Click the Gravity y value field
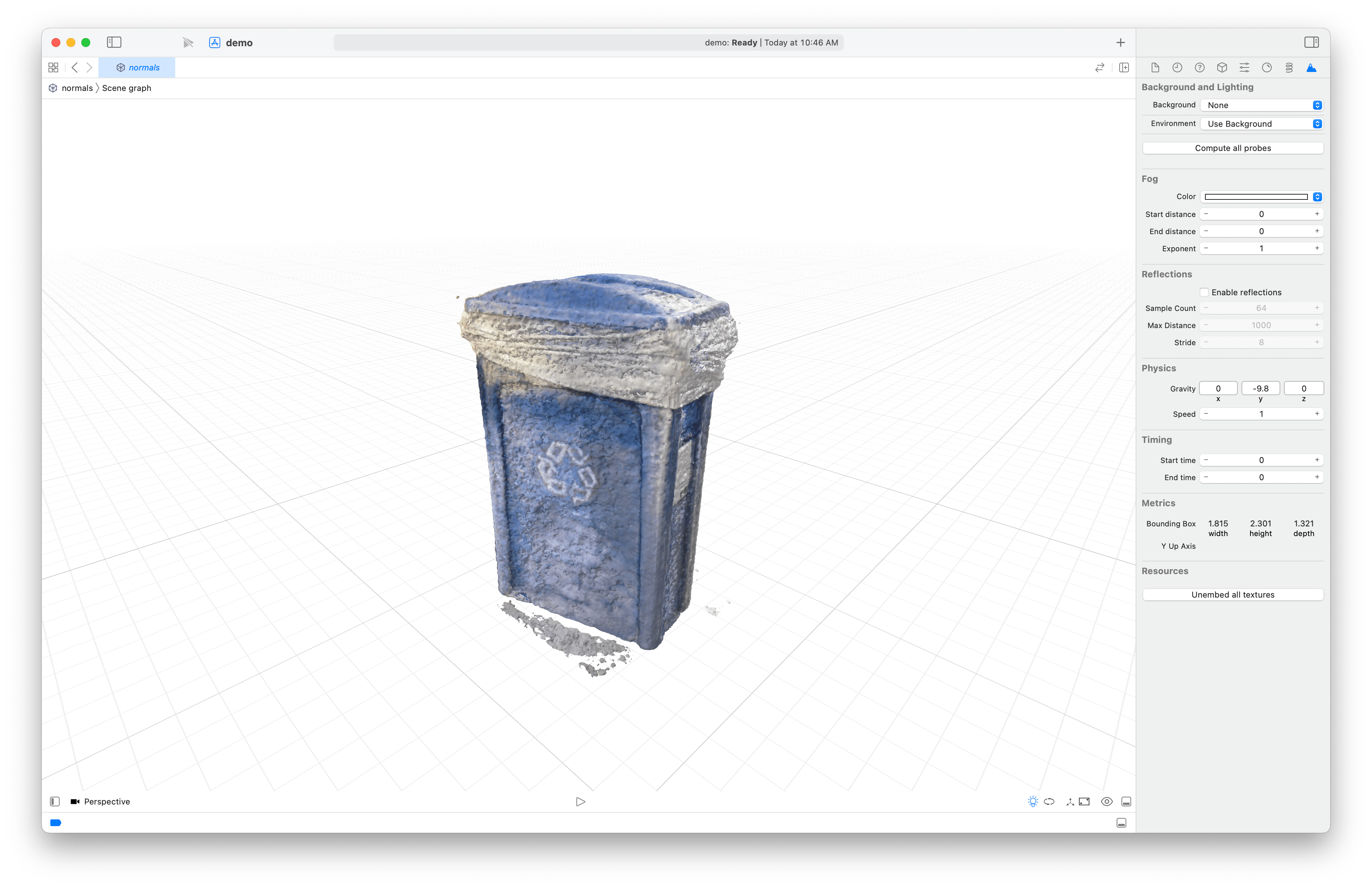 tap(1260, 388)
